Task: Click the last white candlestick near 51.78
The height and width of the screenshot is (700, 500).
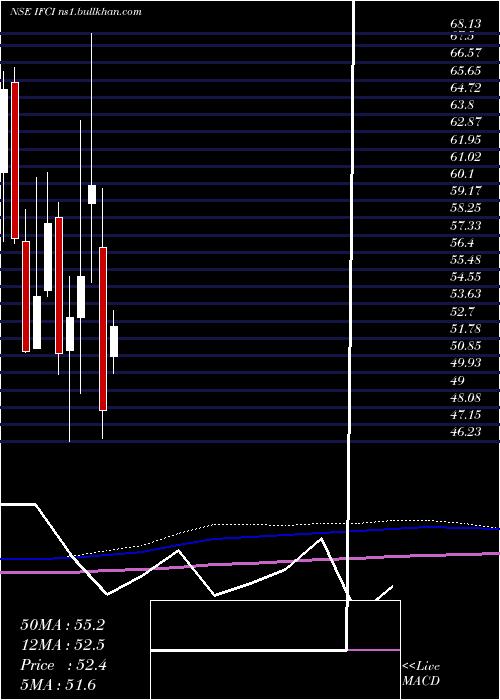Action: pos(114,342)
